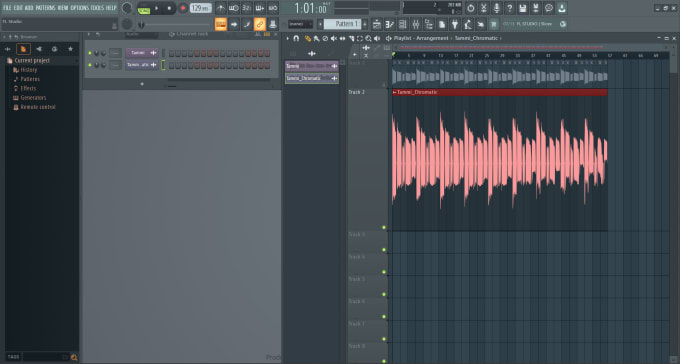Add a pattern with the plus button
The width and height of the screenshot is (680, 364).
coord(365,24)
